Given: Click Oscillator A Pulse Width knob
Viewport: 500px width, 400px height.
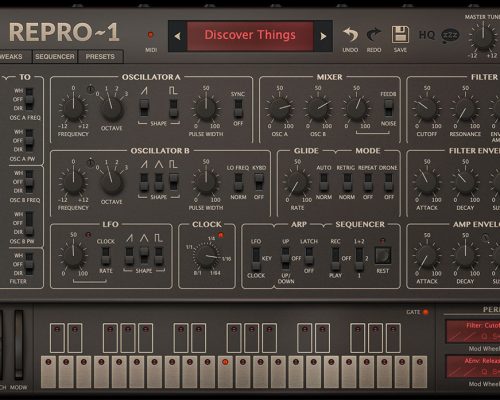Looking at the screenshot, I should pyautogui.click(x=206, y=109).
